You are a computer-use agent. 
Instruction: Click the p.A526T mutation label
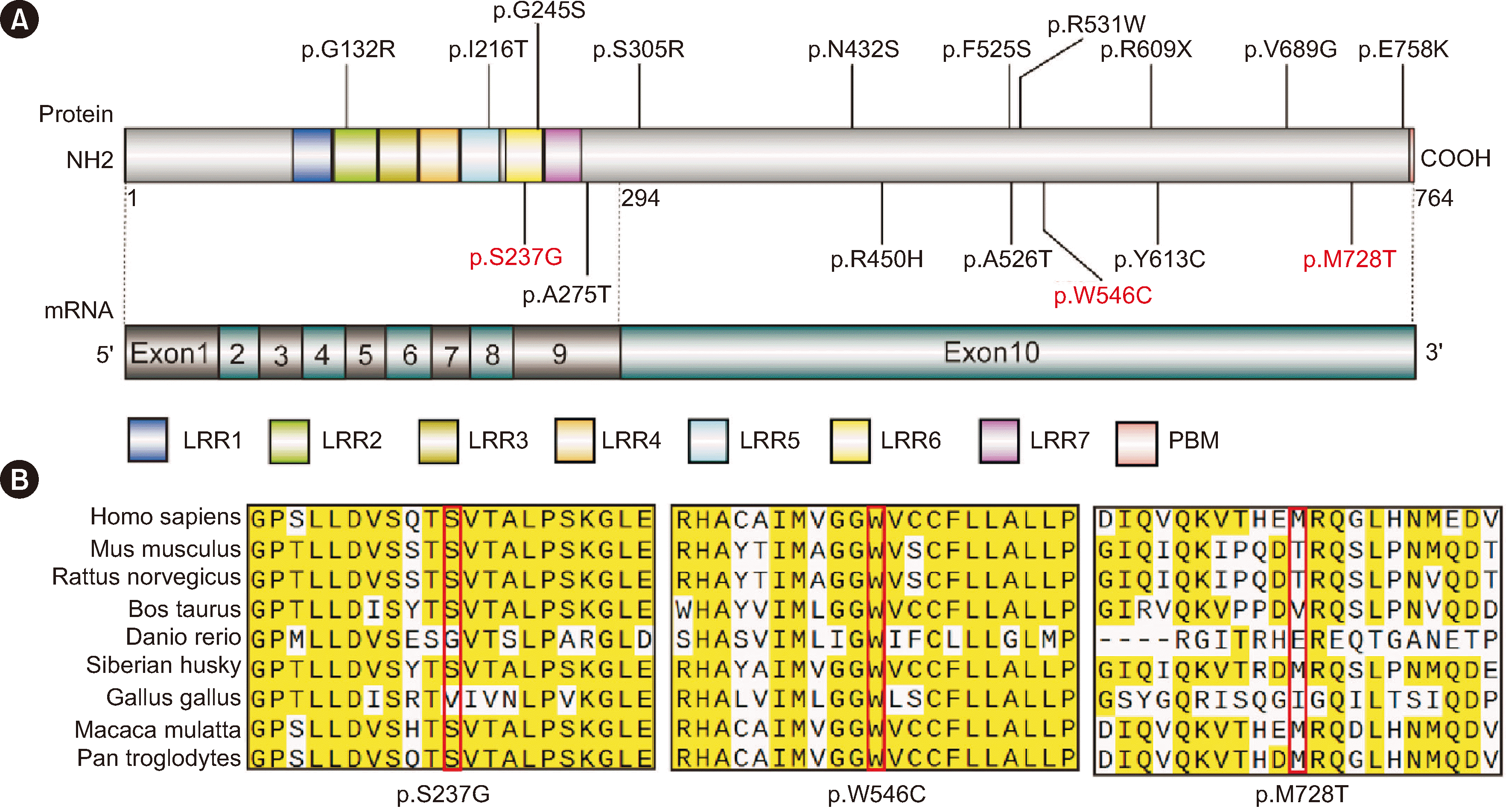click(1007, 259)
